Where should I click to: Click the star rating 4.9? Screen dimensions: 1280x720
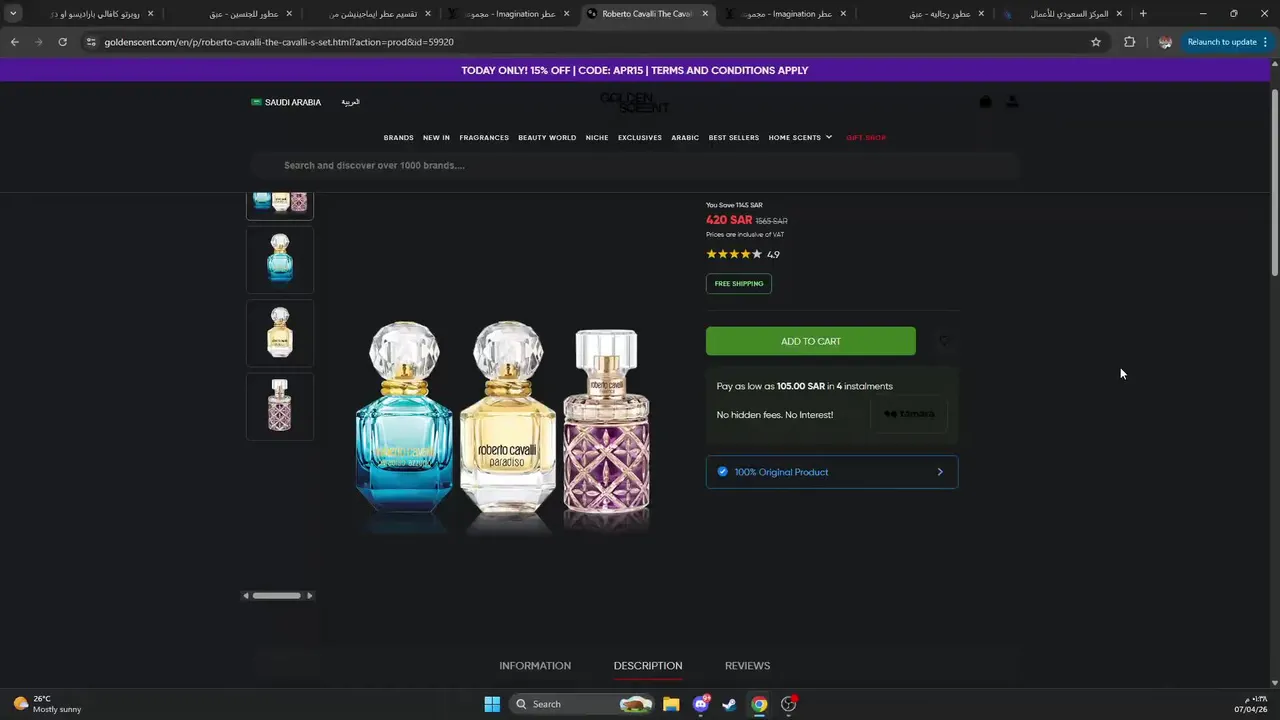(743, 254)
